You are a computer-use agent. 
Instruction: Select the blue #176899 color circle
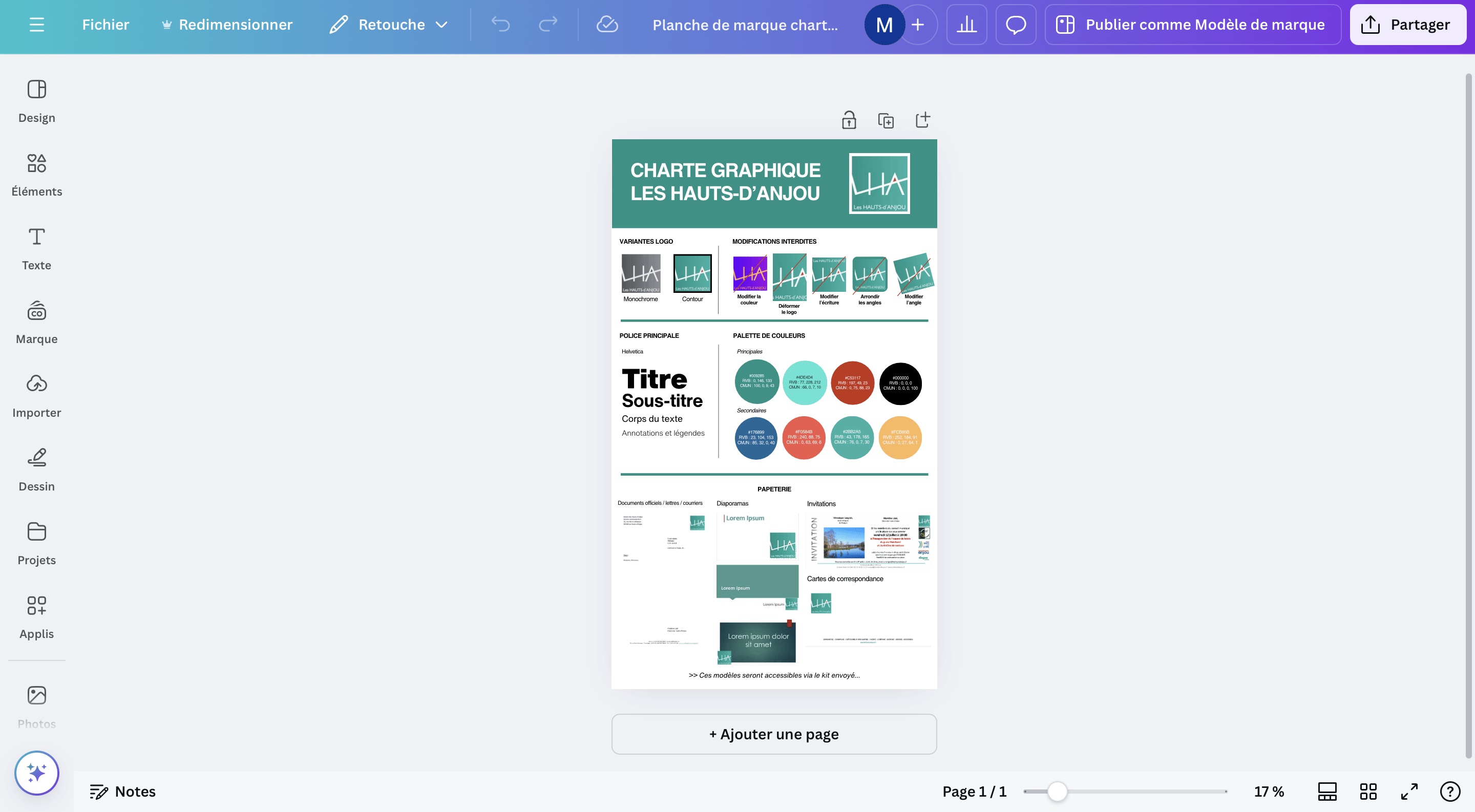click(x=756, y=438)
